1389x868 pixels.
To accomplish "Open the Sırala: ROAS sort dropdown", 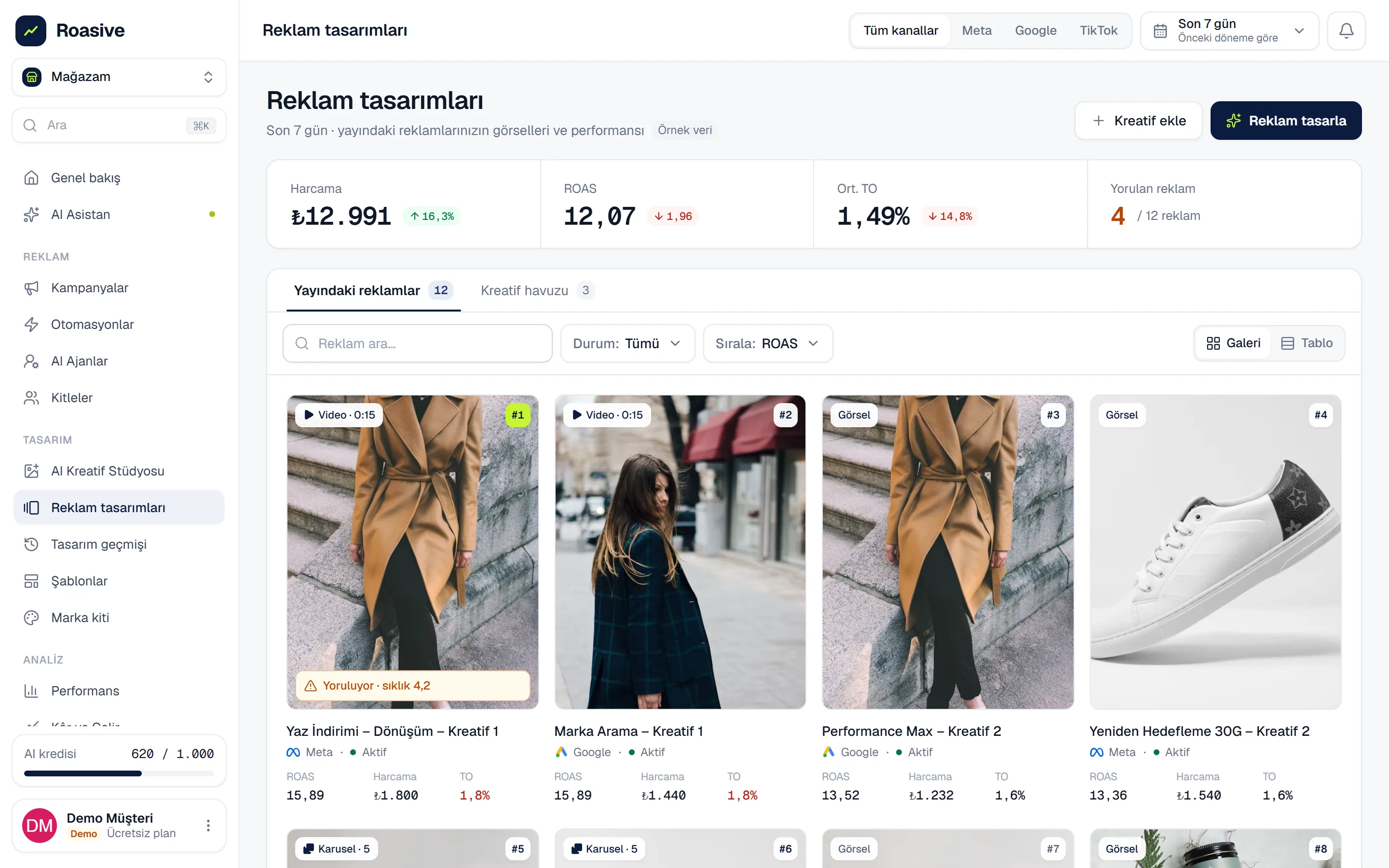I will click(x=767, y=343).
